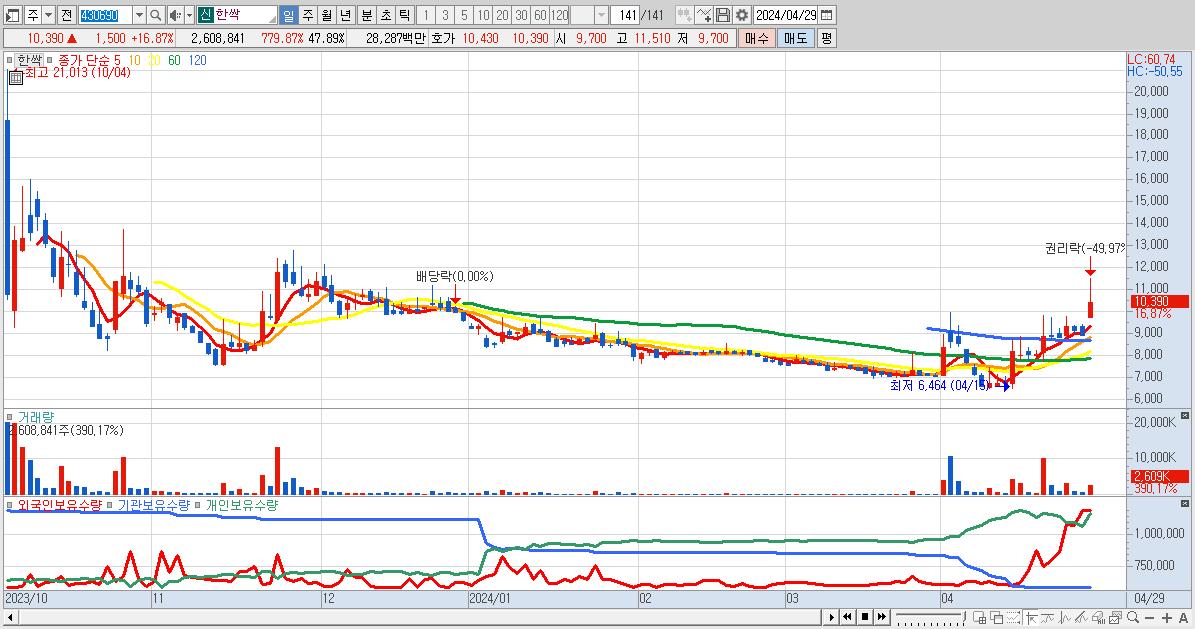Stop the chart replay
This screenshot has width=1195, height=629.
[x=865, y=617]
